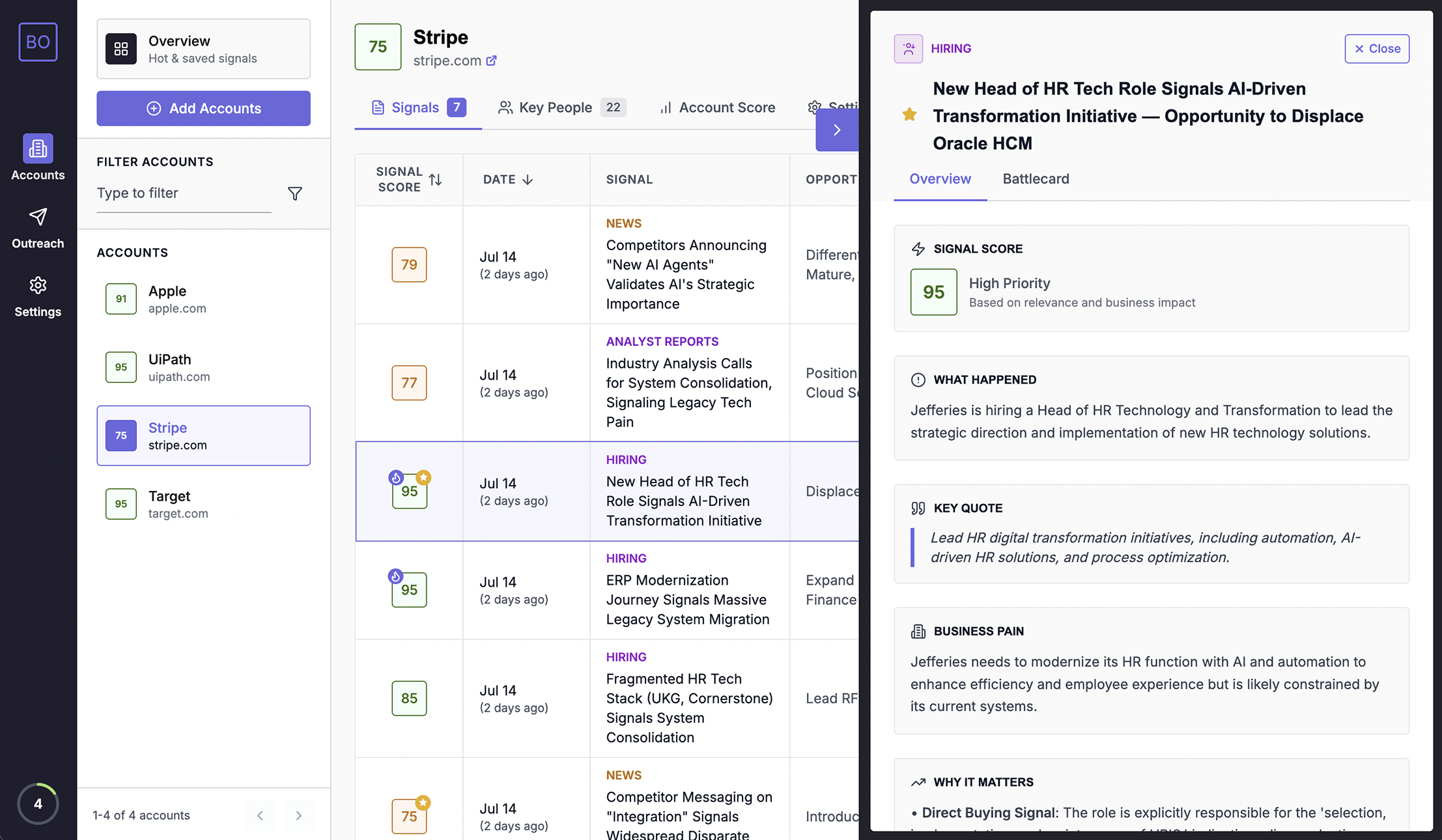Collapse the detail panel with the chevron button
This screenshot has width=1442, height=840.
(838, 130)
